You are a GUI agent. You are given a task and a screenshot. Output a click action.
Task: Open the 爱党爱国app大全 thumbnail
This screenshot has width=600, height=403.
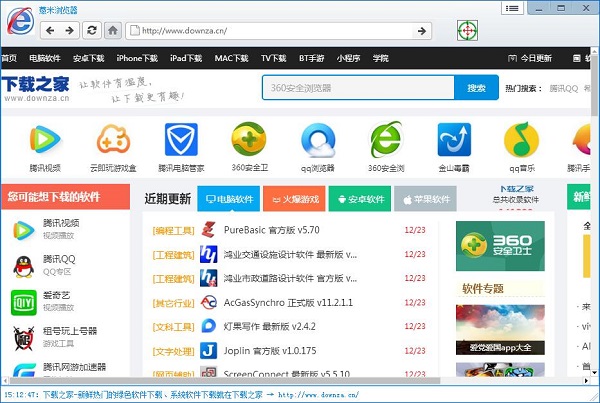click(x=500, y=330)
